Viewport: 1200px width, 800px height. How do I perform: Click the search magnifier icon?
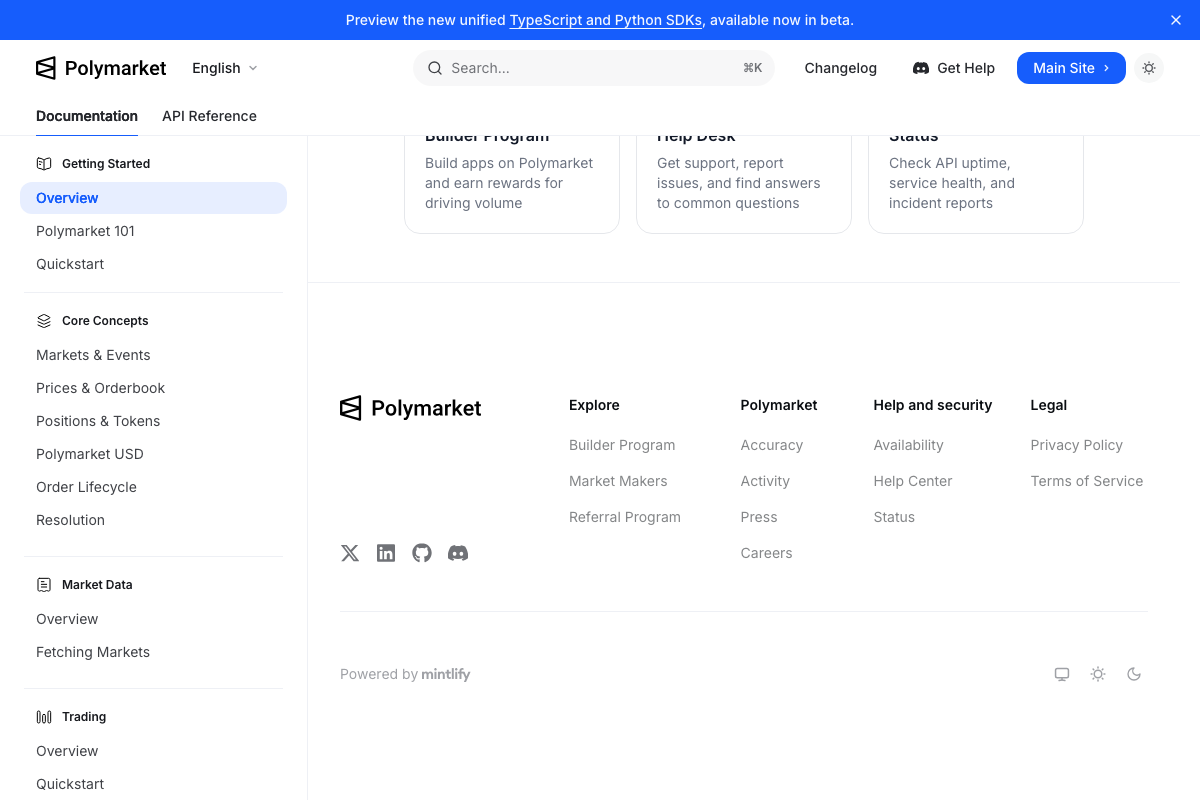[435, 68]
